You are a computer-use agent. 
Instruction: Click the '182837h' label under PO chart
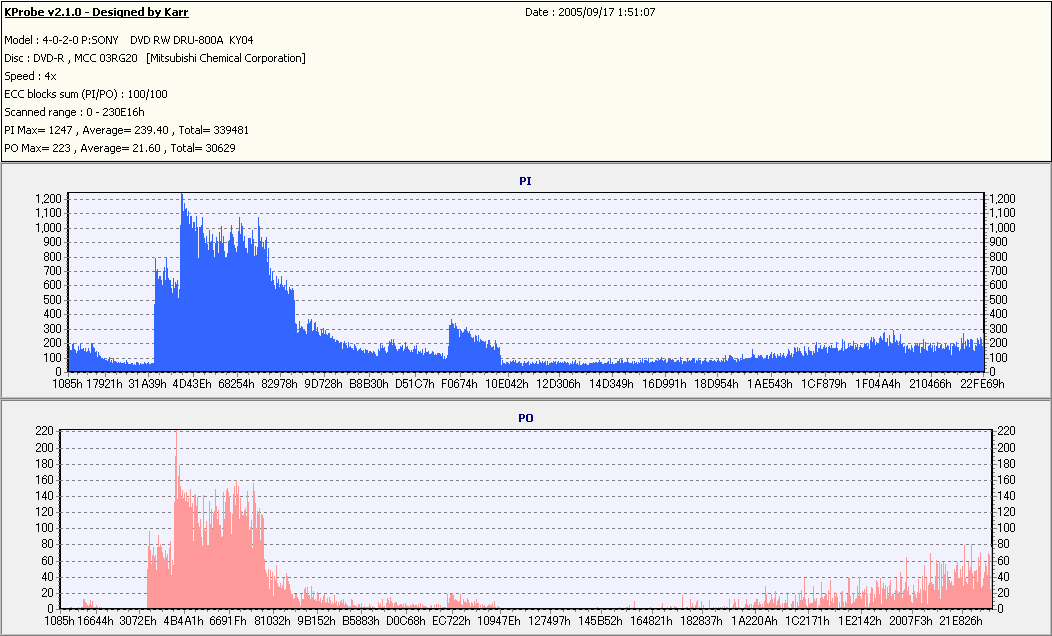pos(701,621)
